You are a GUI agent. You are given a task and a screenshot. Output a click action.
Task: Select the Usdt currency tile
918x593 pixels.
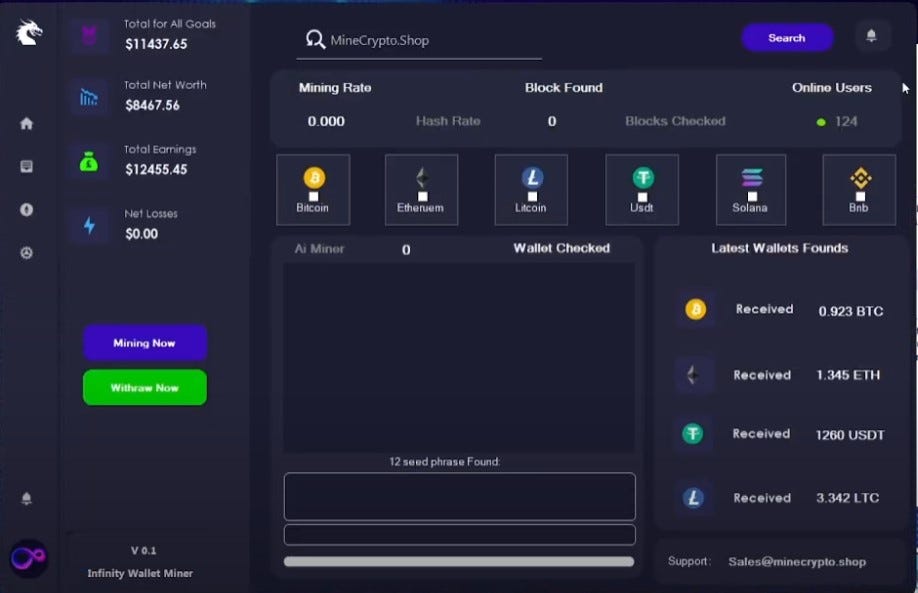pyautogui.click(x=641, y=189)
